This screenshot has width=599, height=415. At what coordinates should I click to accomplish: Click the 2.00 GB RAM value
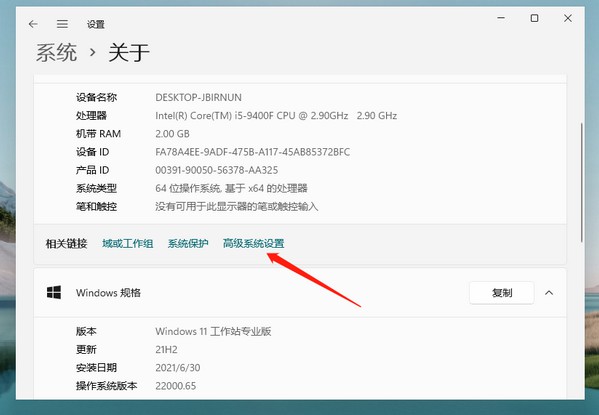(x=172, y=134)
